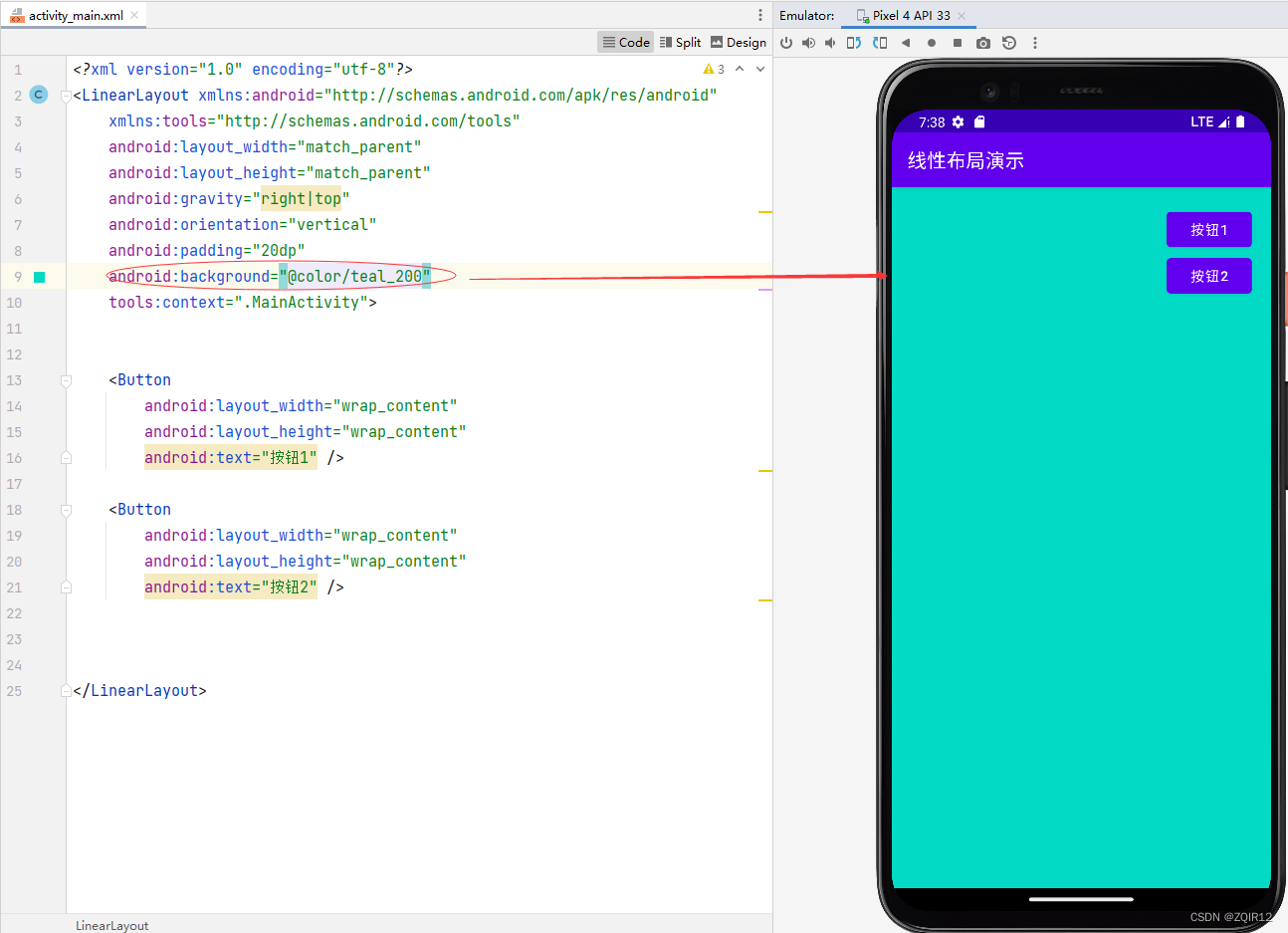The image size is (1288, 933).
Task: Rotate the emulator left
Action: point(854,43)
